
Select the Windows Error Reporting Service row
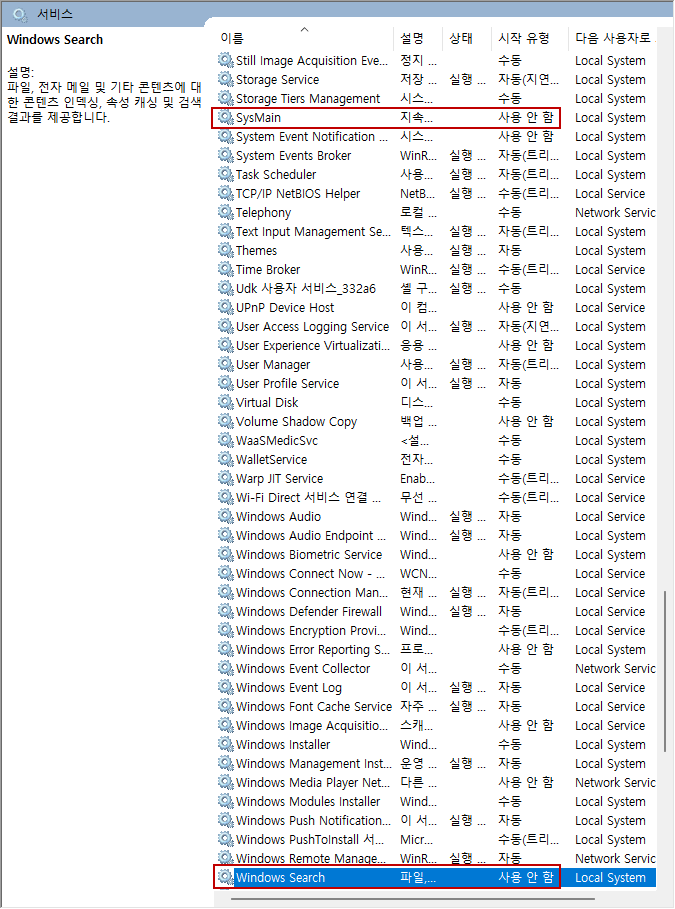(x=437, y=649)
